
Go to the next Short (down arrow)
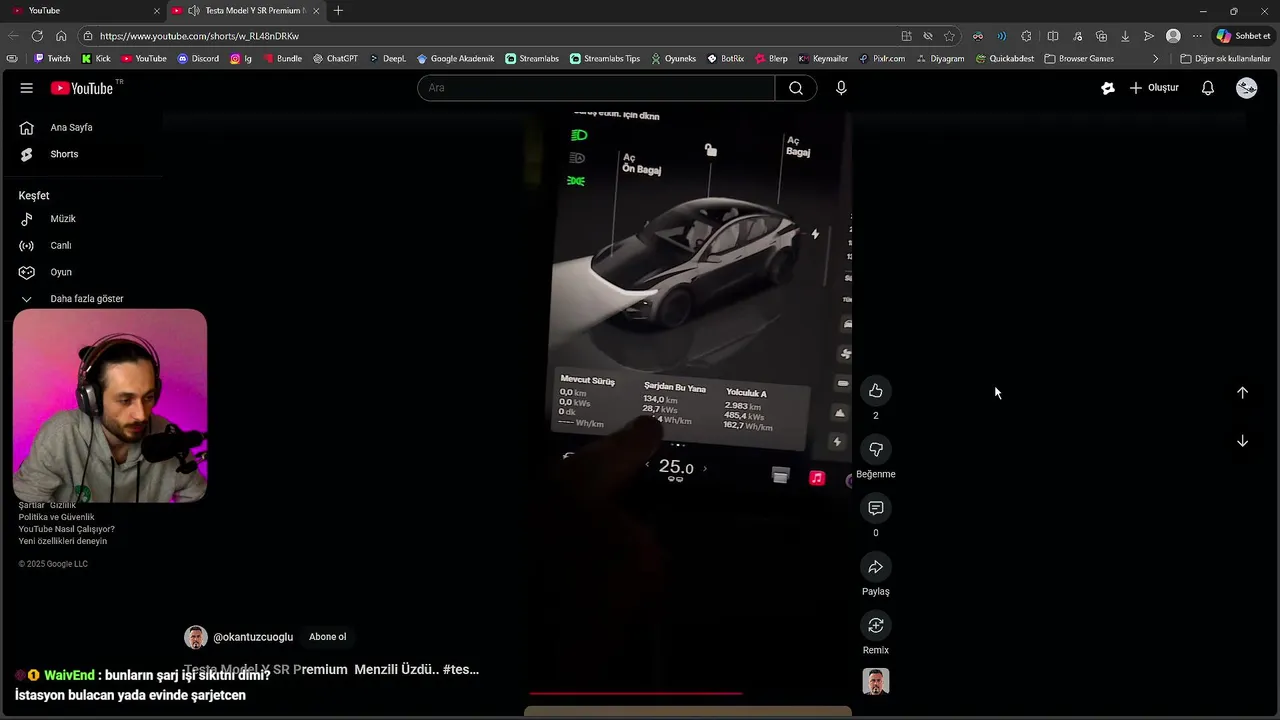[x=1242, y=441]
